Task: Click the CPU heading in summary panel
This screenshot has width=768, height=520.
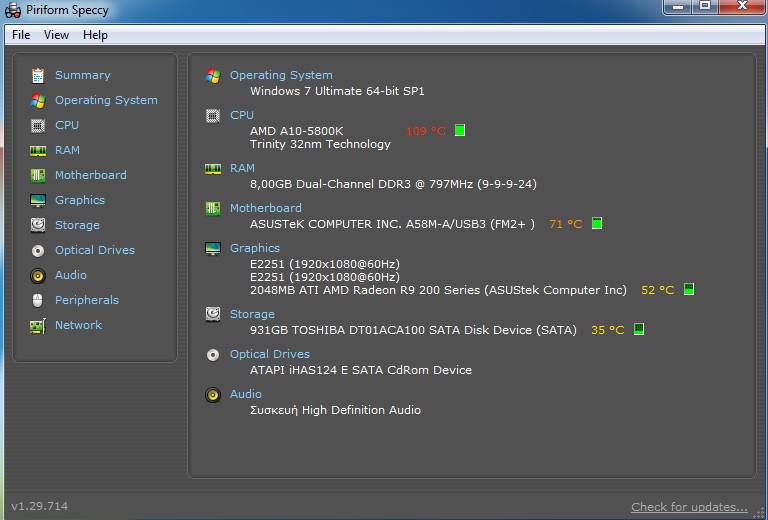Action: coord(242,115)
